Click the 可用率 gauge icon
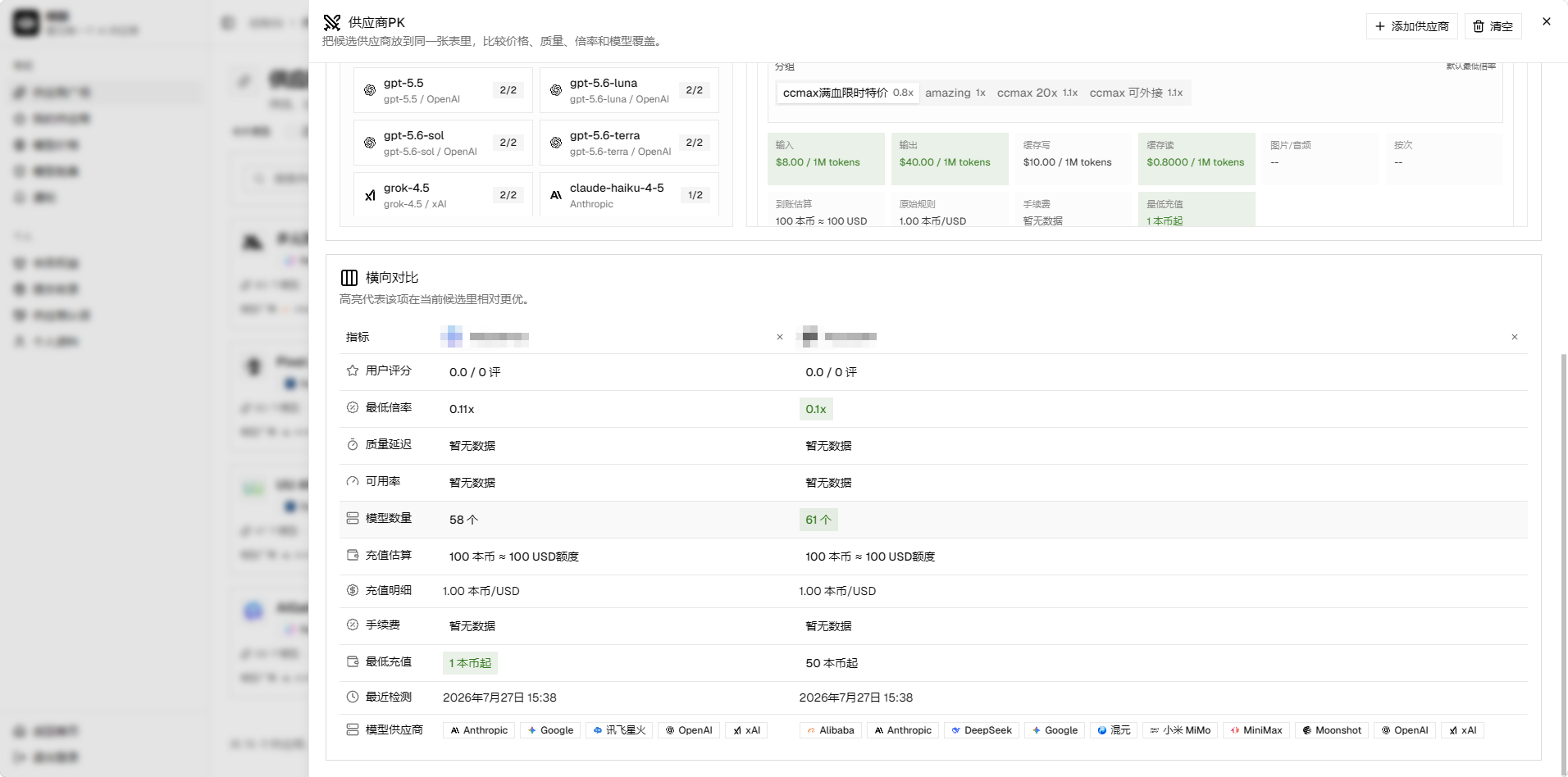This screenshot has width=1568, height=777. coord(353,481)
